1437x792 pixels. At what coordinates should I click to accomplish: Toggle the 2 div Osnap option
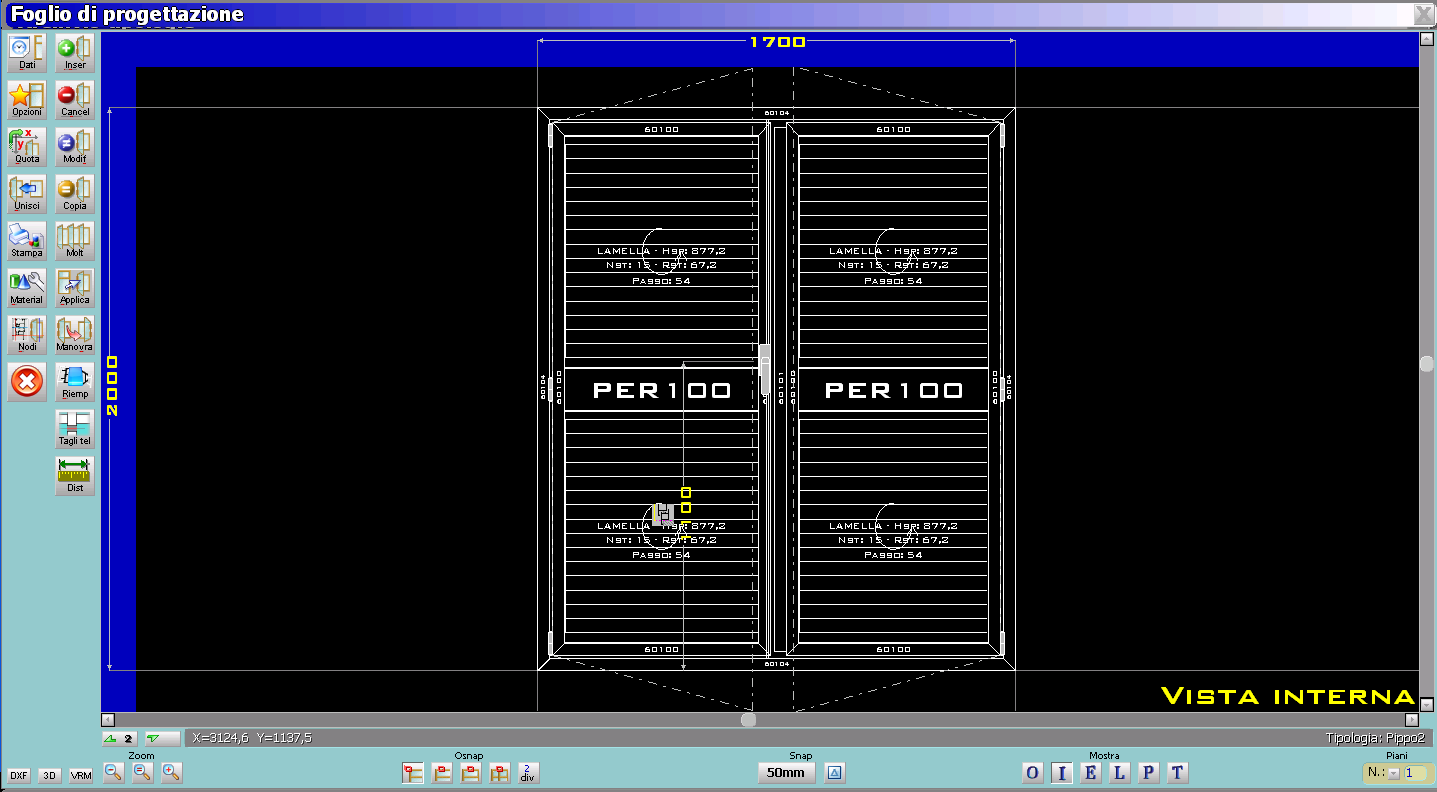coord(529,773)
